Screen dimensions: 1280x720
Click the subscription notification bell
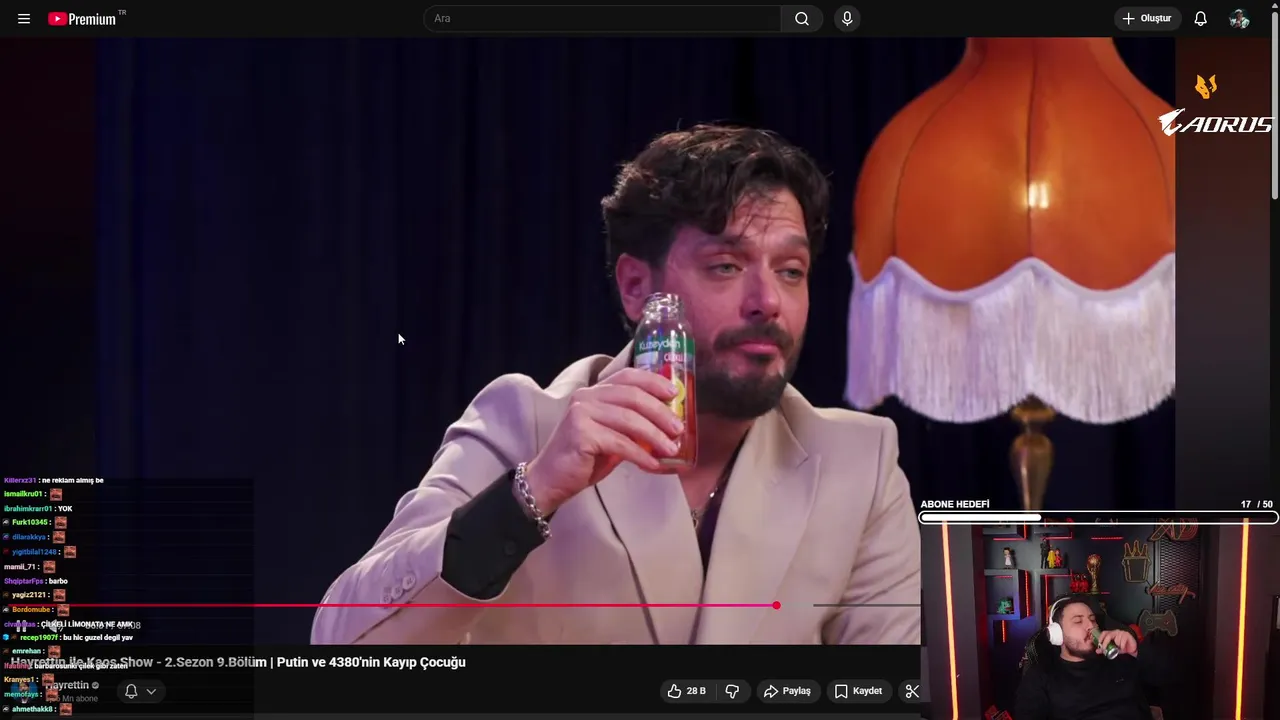coord(131,691)
